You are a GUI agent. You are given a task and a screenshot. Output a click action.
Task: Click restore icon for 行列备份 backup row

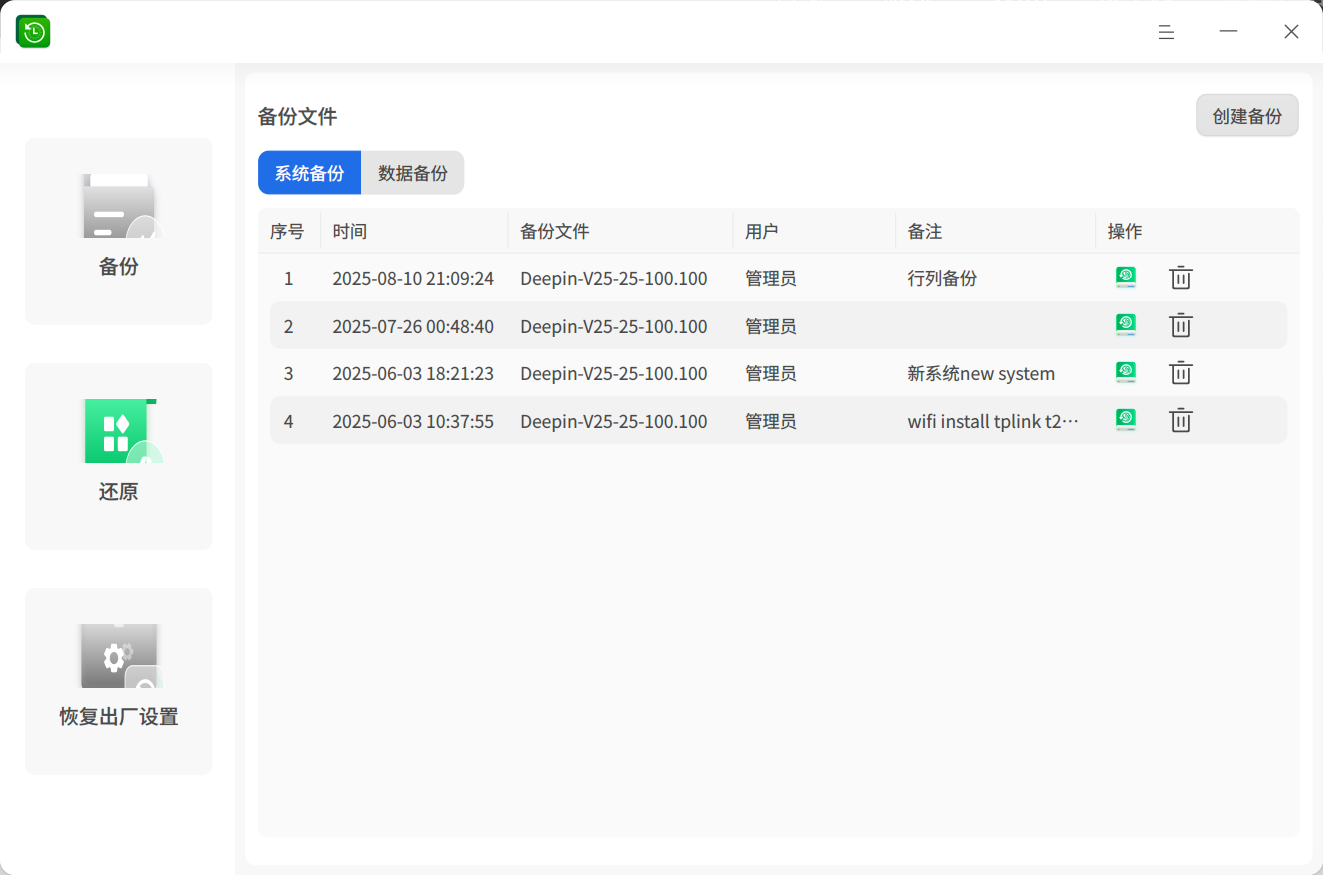tap(1126, 278)
